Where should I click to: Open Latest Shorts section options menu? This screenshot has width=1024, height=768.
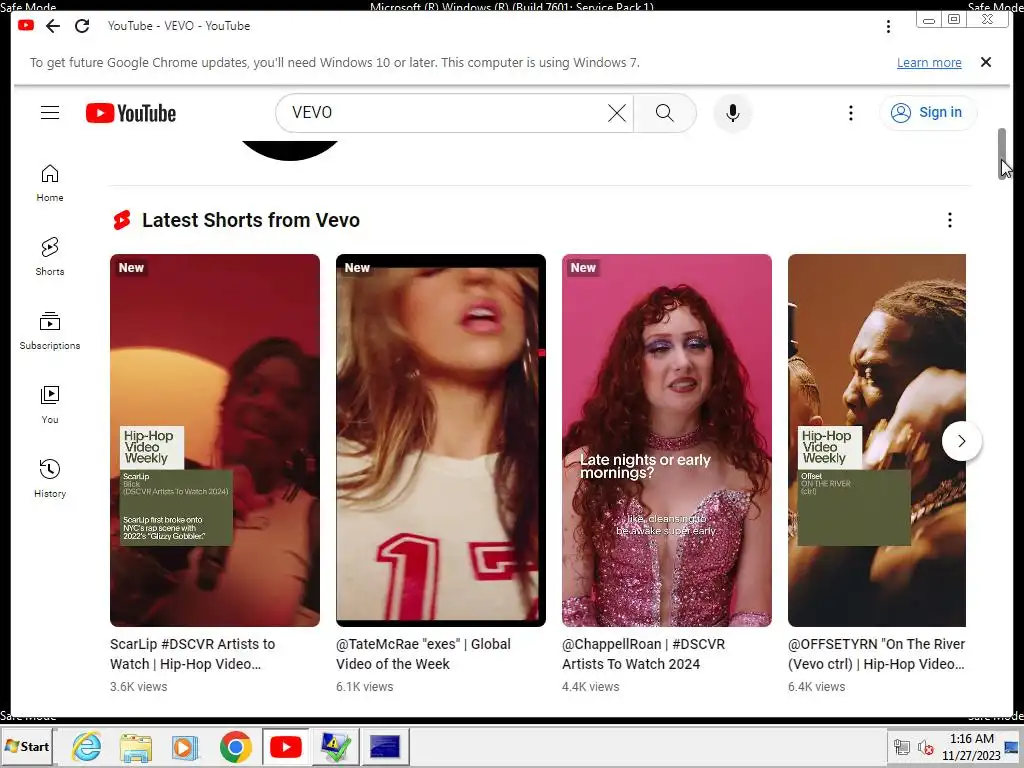click(950, 220)
